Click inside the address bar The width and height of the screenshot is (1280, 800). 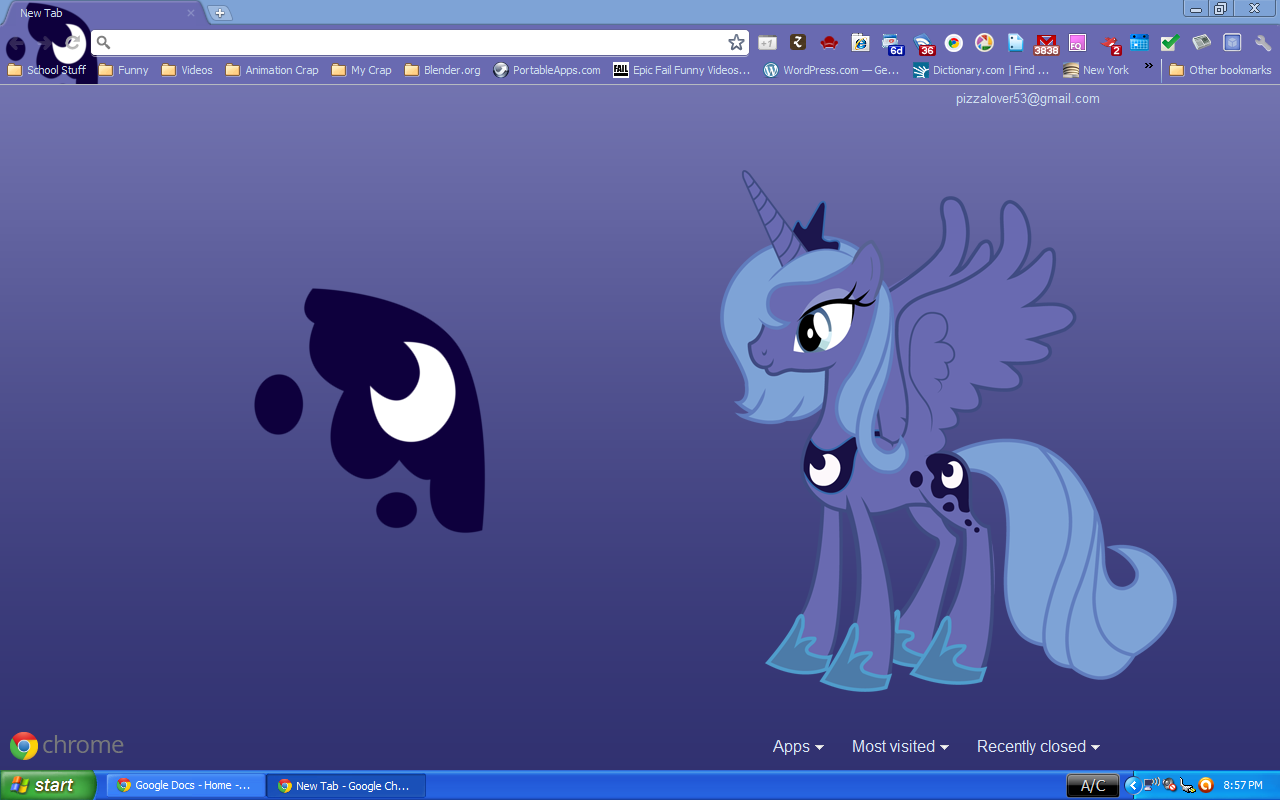tap(420, 42)
